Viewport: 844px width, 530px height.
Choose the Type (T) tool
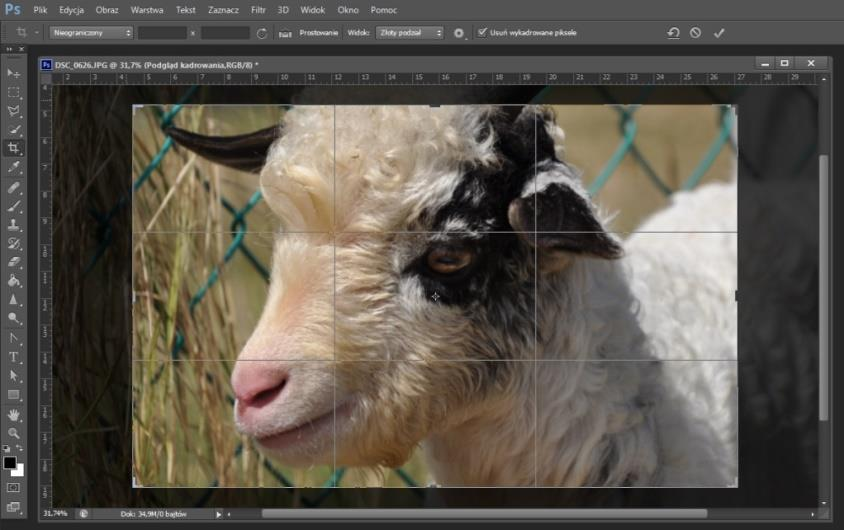(x=14, y=357)
